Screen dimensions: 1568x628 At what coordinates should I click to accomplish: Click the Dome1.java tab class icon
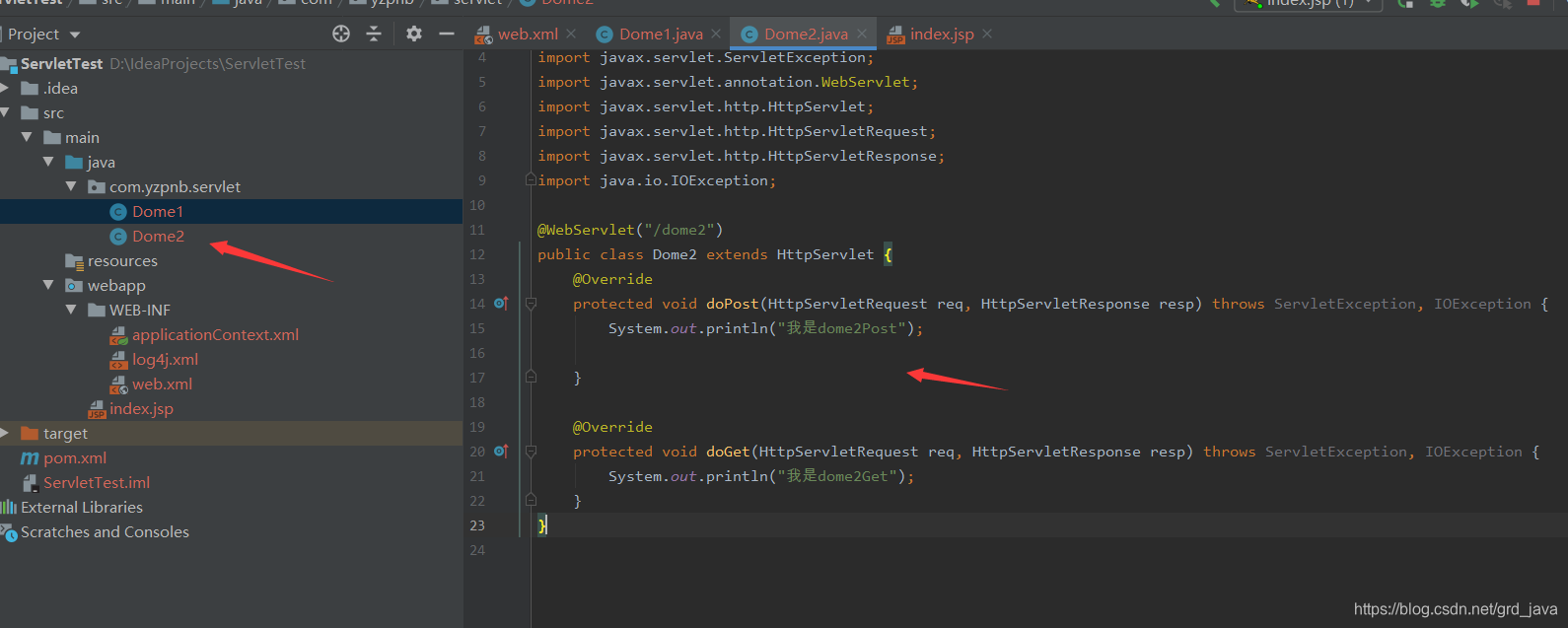[x=606, y=35]
